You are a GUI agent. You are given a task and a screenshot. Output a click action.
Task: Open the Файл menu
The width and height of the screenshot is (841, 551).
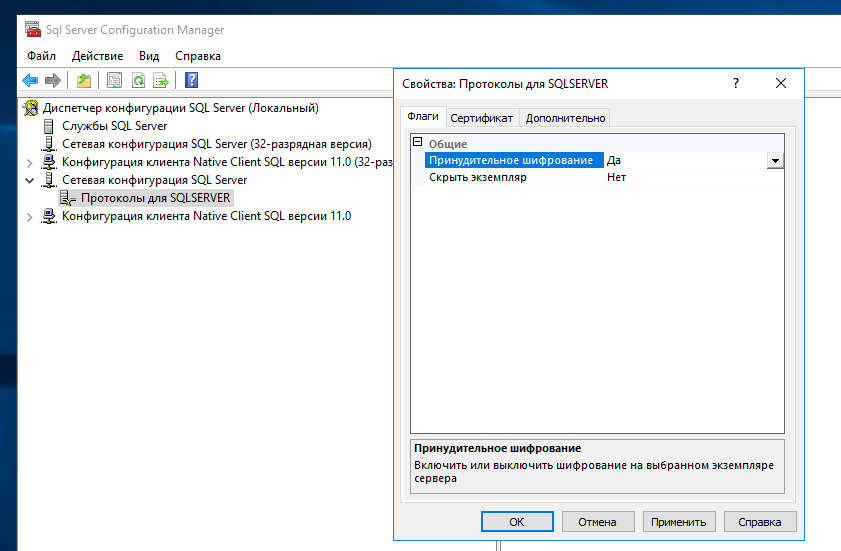point(41,56)
